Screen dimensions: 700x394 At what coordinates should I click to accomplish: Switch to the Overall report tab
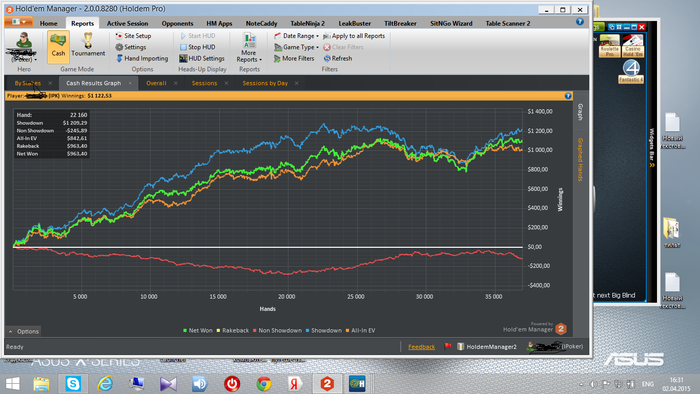(156, 83)
